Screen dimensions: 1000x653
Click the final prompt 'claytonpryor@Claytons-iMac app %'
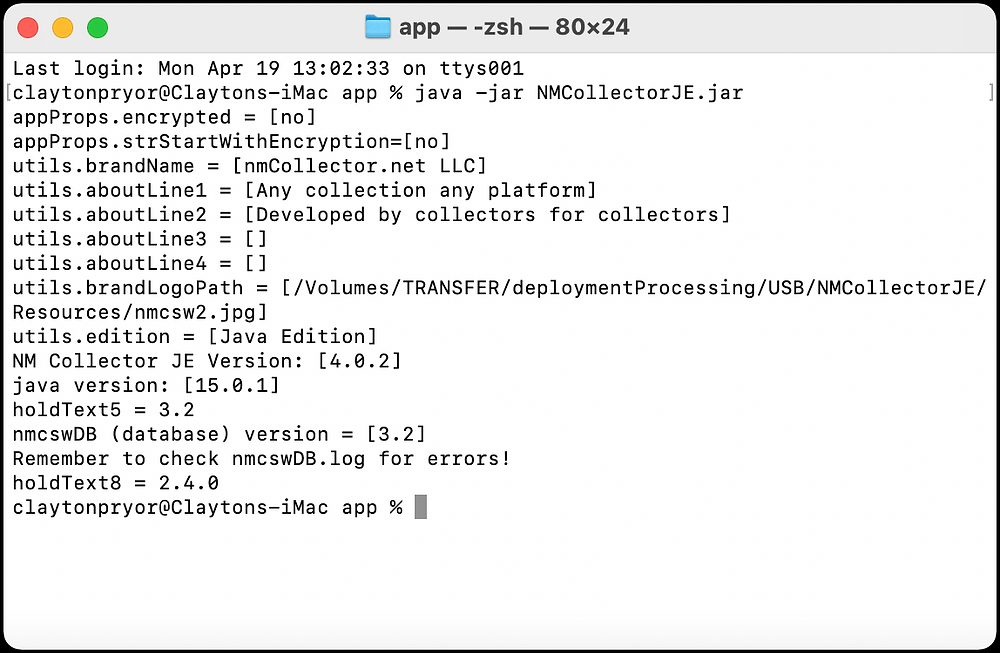tap(207, 507)
